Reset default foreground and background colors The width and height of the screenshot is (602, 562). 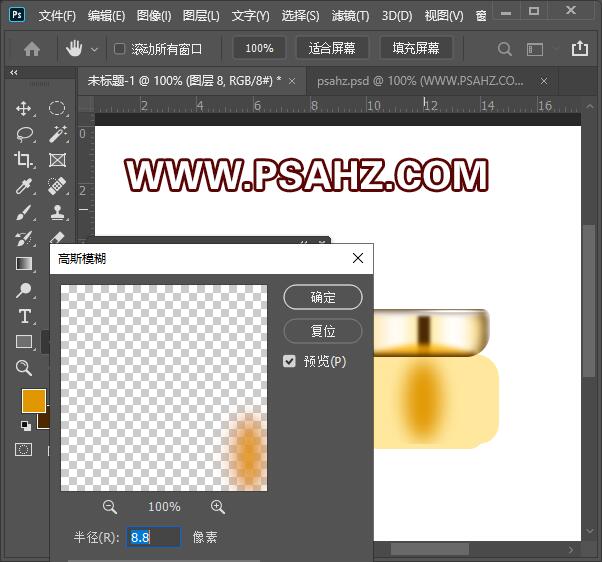pyautogui.click(x=26, y=425)
